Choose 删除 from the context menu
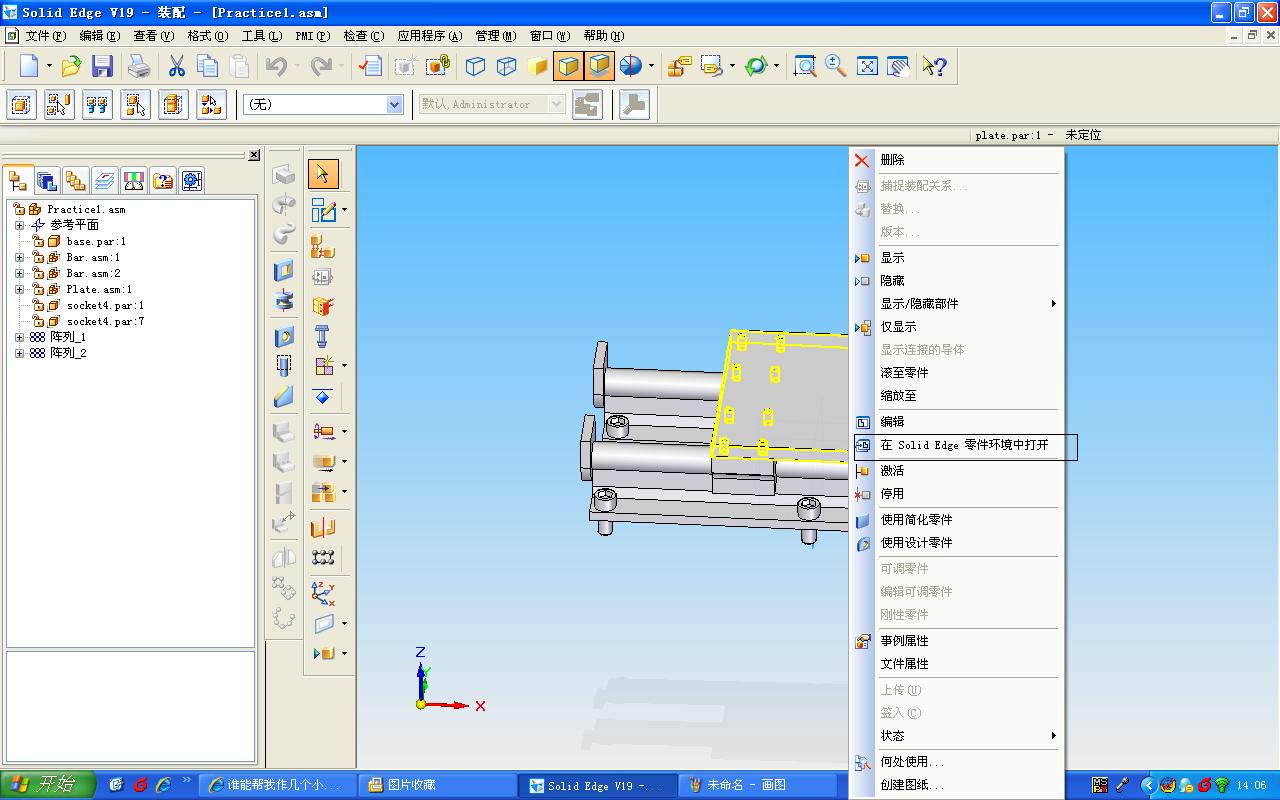Screen dimensions: 1280x800 tap(957, 160)
